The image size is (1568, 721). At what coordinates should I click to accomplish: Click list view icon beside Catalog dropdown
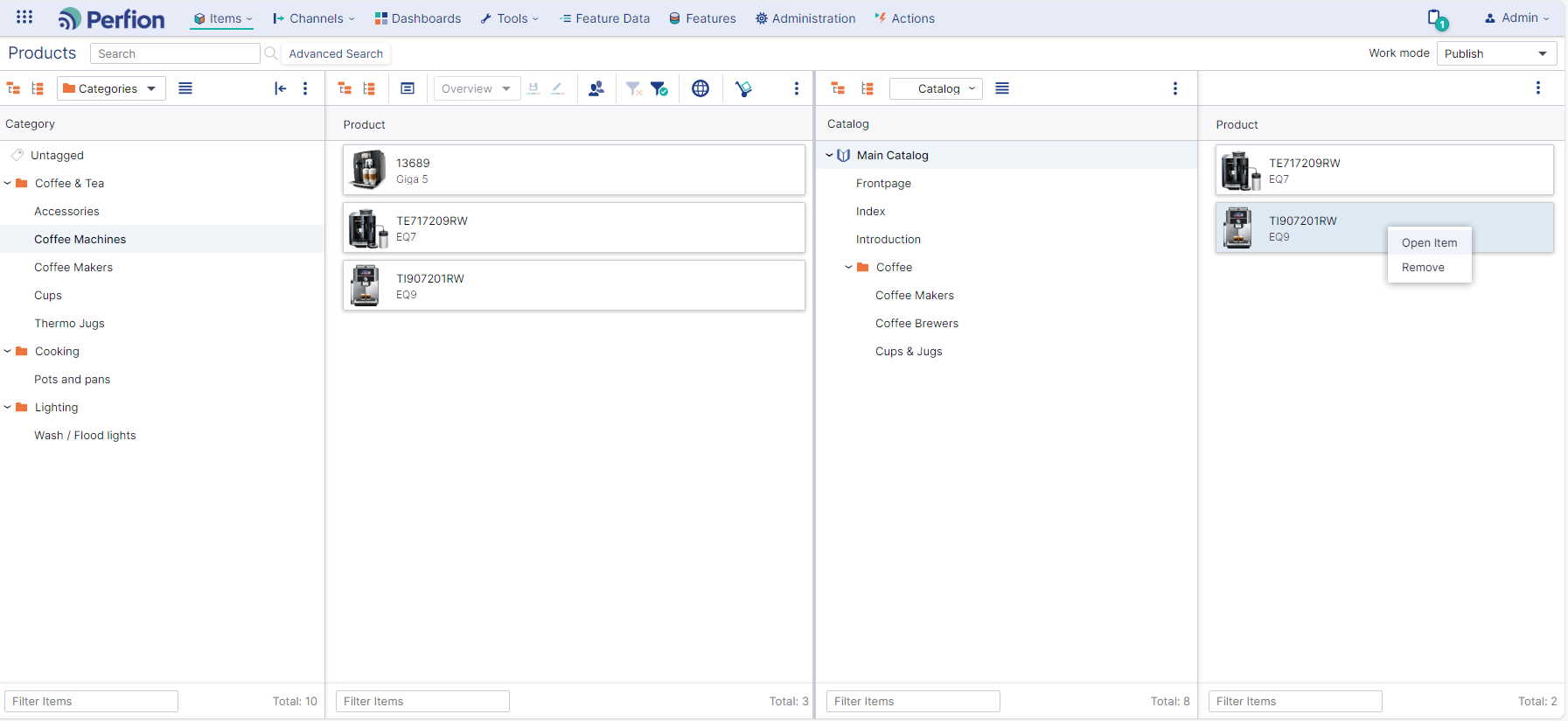tap(1002, 88)
